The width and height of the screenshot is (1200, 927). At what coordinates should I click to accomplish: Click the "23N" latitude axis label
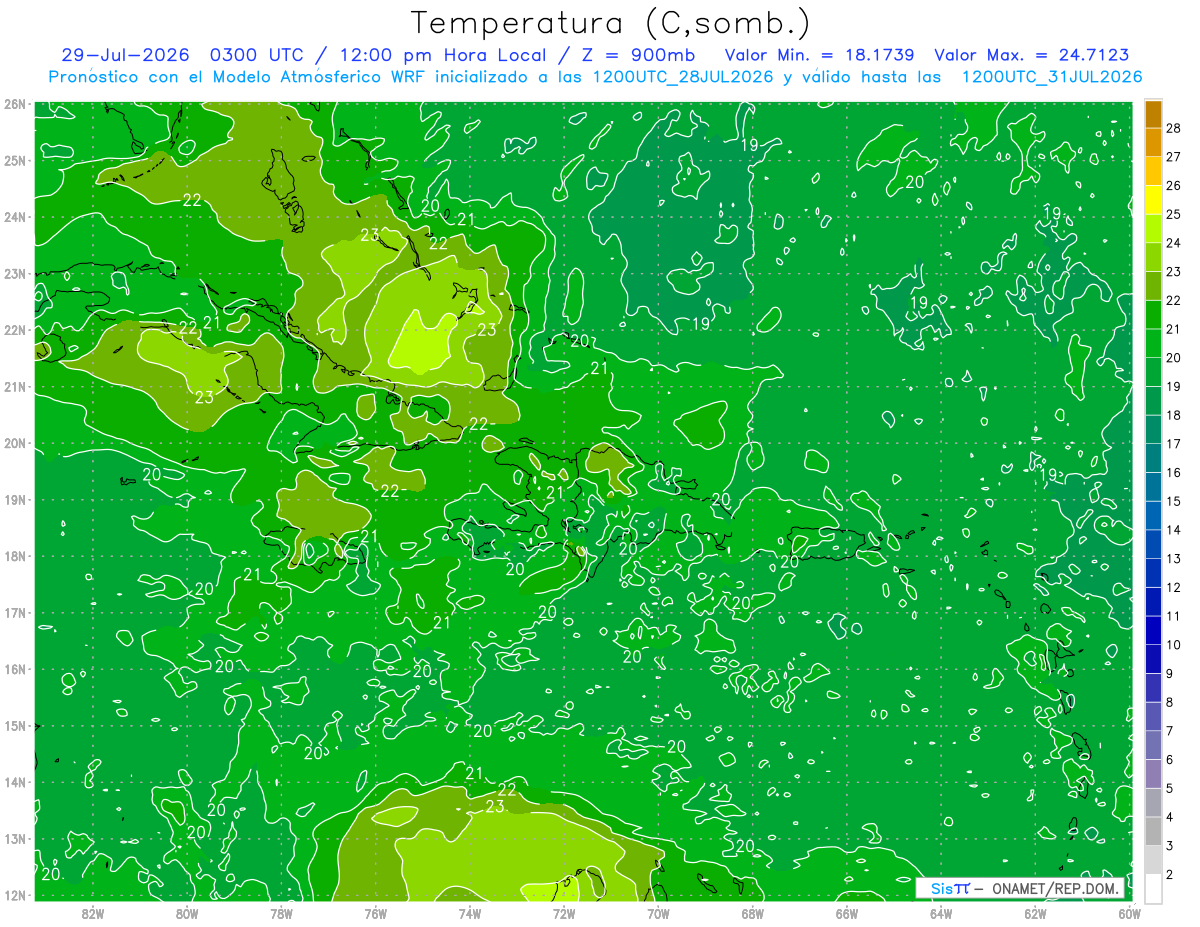pos(14,273)
